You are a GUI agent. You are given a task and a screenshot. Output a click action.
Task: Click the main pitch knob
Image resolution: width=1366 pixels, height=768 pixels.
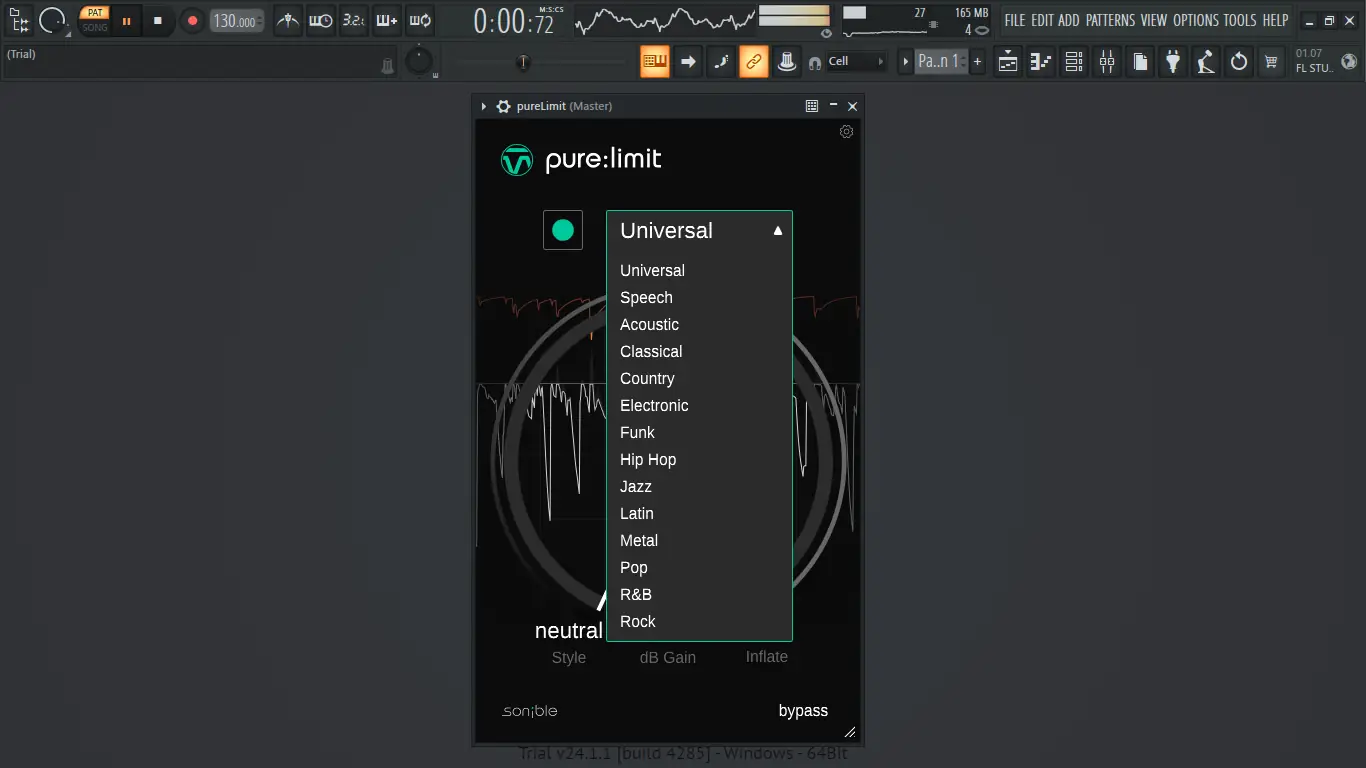(419, 62)
